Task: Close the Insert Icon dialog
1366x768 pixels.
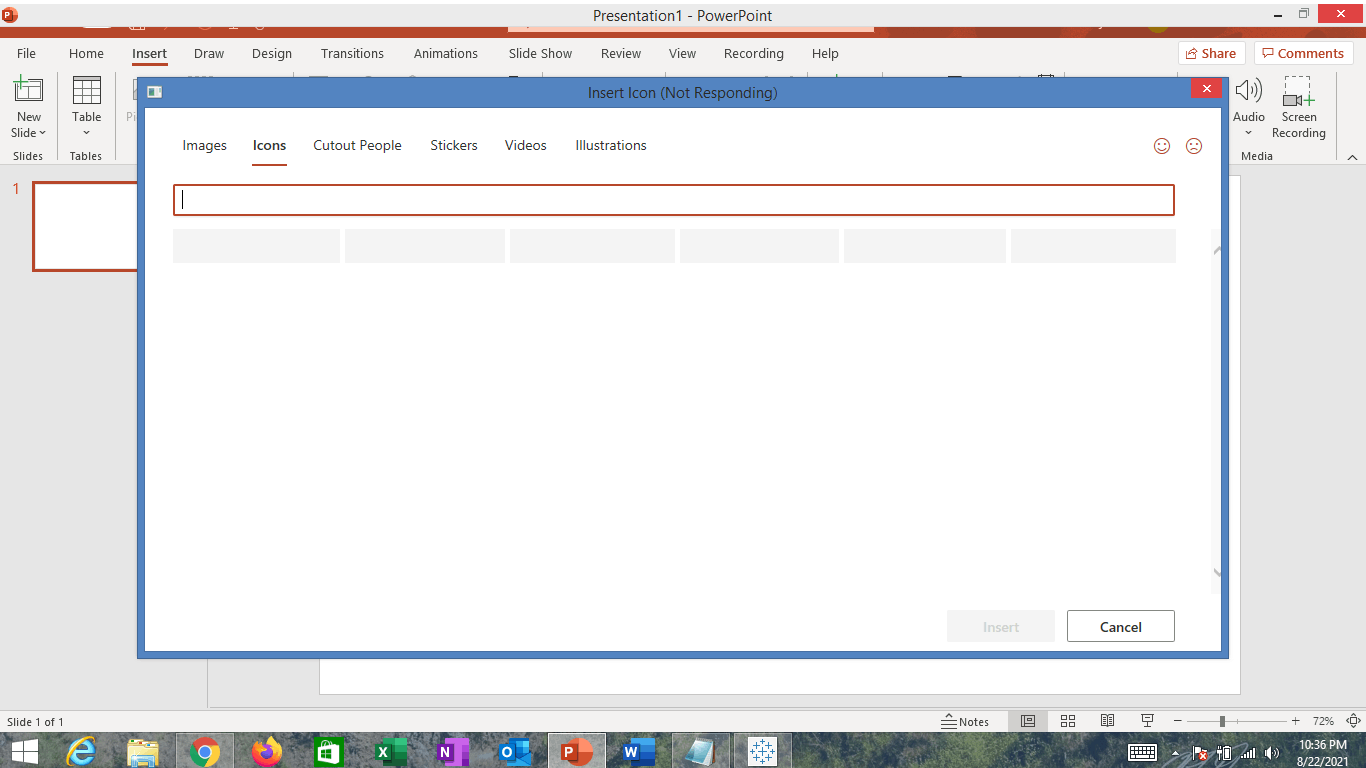Action: pos(1206,89)
